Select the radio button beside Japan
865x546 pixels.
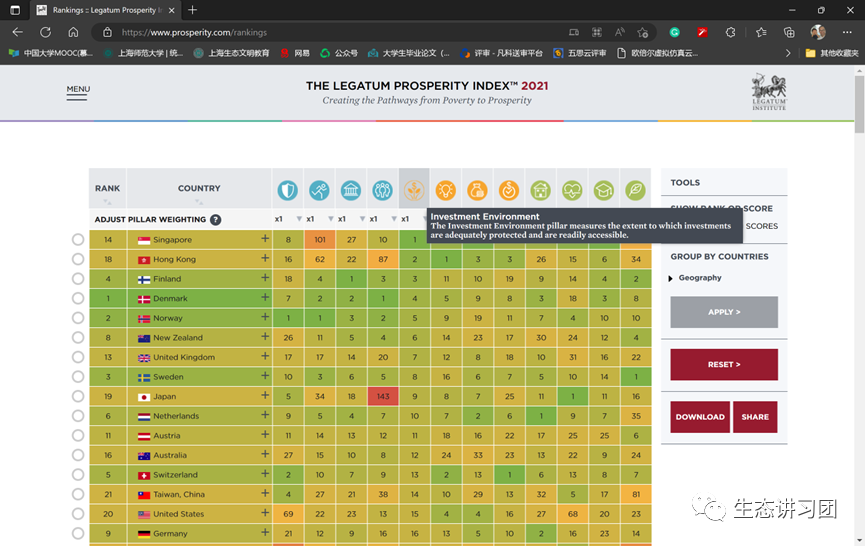pos(78,396)
